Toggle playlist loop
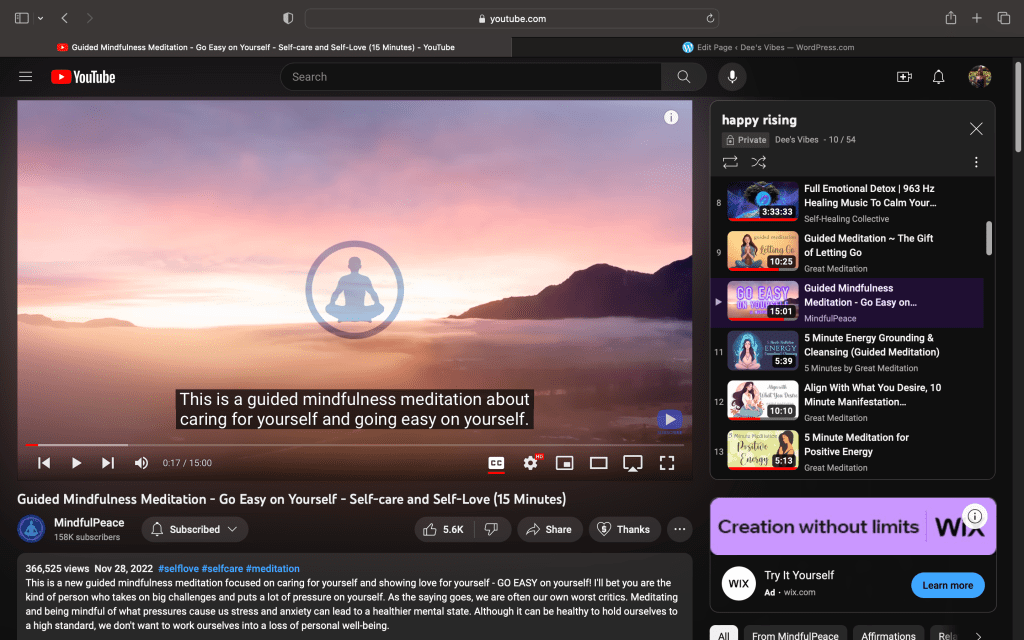1024x640 pixels. (x=730, y=162)
